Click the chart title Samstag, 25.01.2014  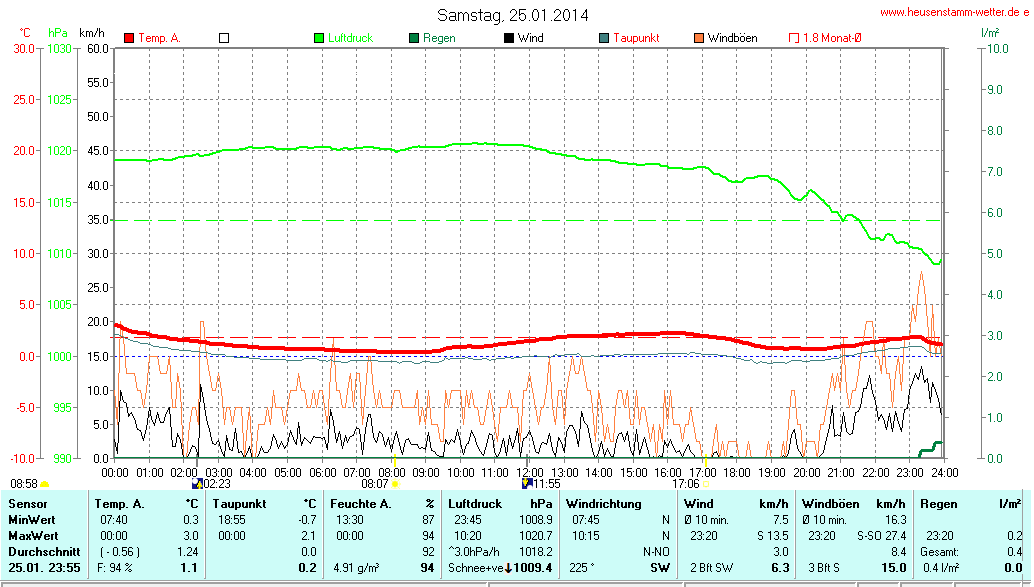[x=512, y=15]
